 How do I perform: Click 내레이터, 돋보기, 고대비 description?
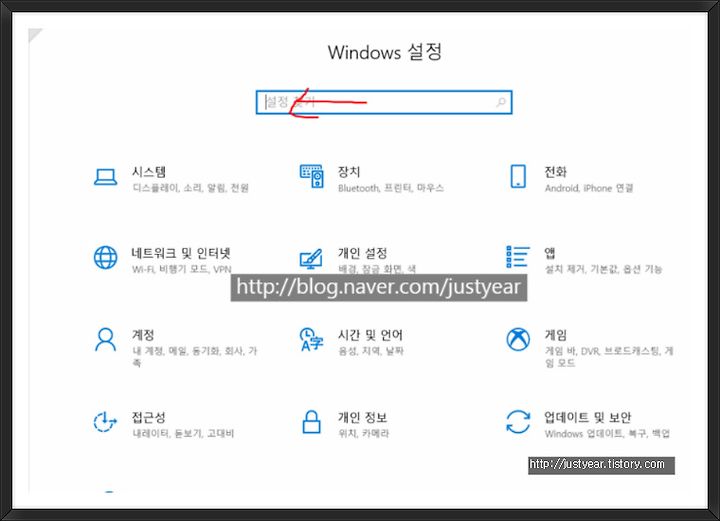tap(183, 433)
